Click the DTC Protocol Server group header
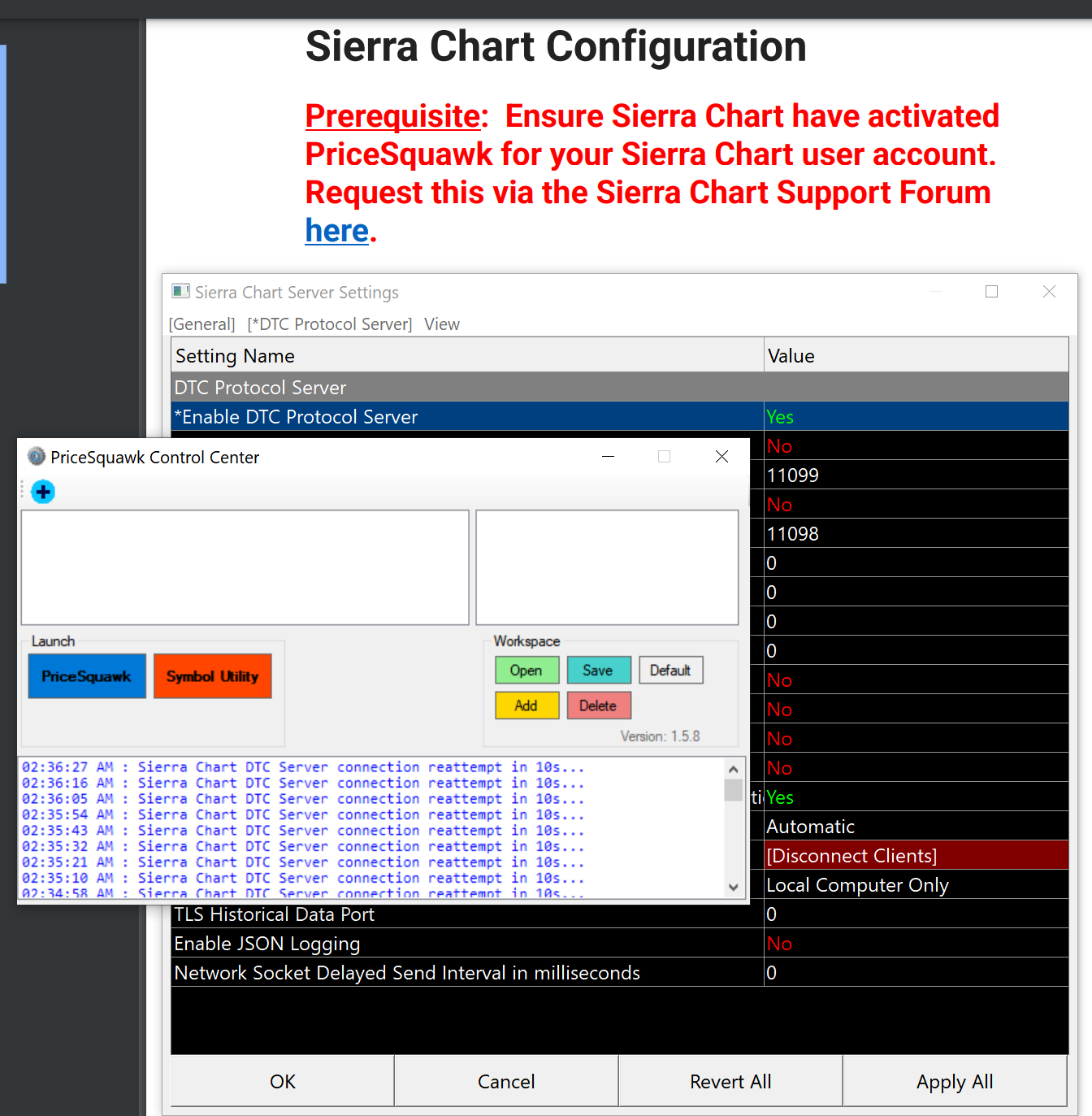1092x1116 pixels. 620,387
